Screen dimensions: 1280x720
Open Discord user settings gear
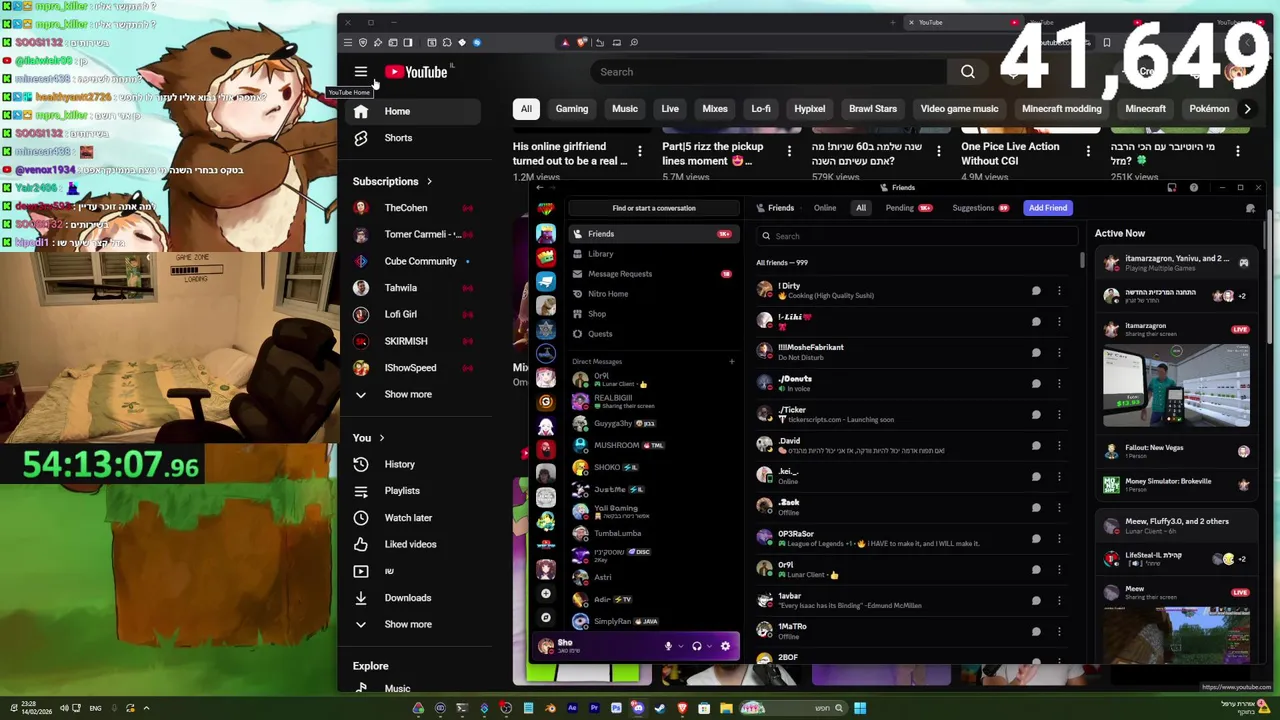[725, 646]
